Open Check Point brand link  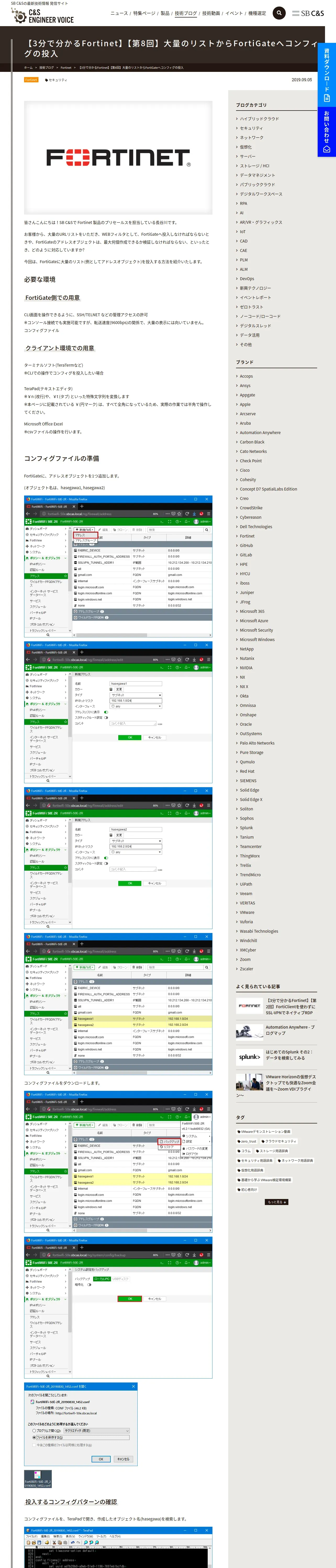251,461
